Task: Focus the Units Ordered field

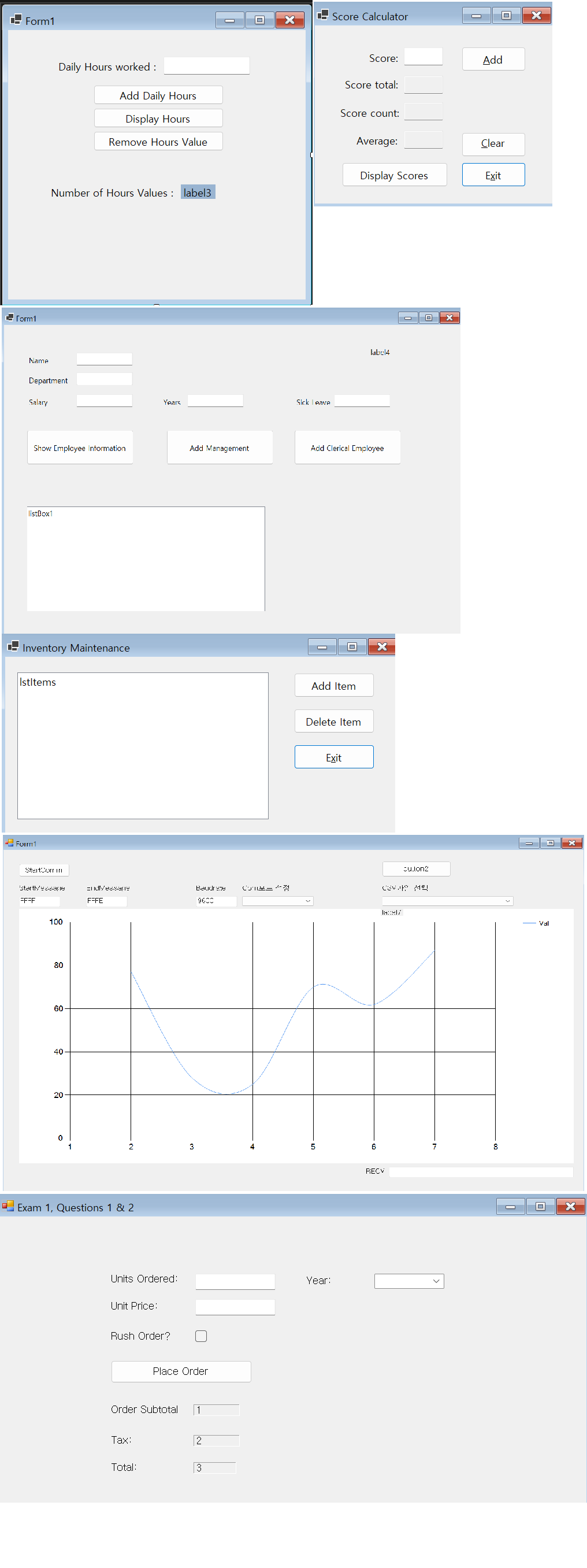Action: click(235, 1281)
